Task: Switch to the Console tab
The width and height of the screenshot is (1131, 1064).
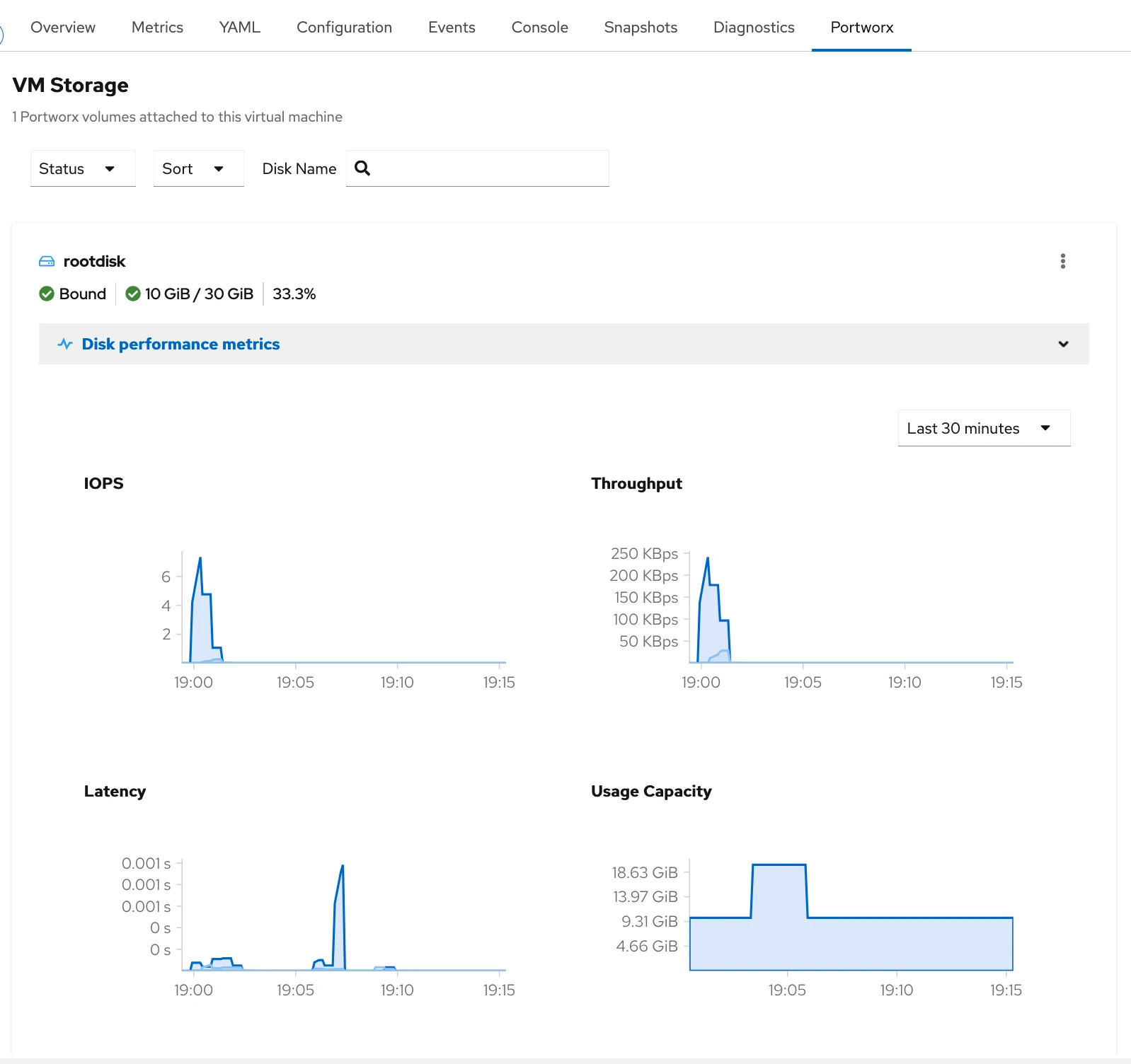Action: pyautogui.click(x=539, y=27)
